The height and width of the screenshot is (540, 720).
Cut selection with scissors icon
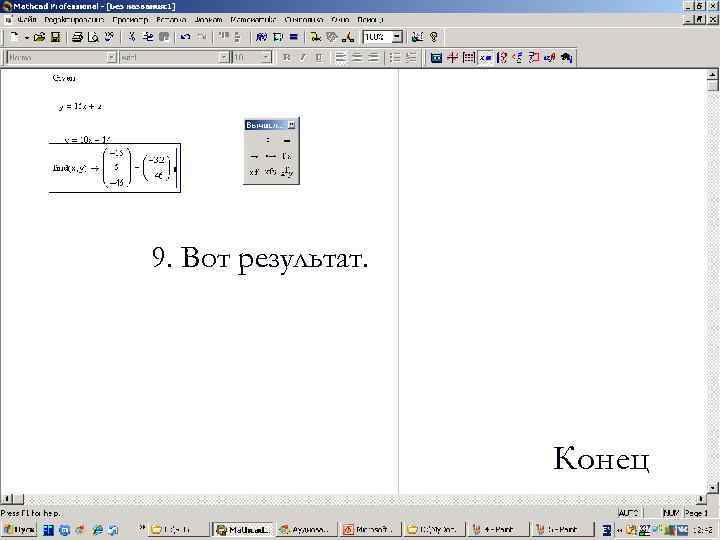(132, 37)
